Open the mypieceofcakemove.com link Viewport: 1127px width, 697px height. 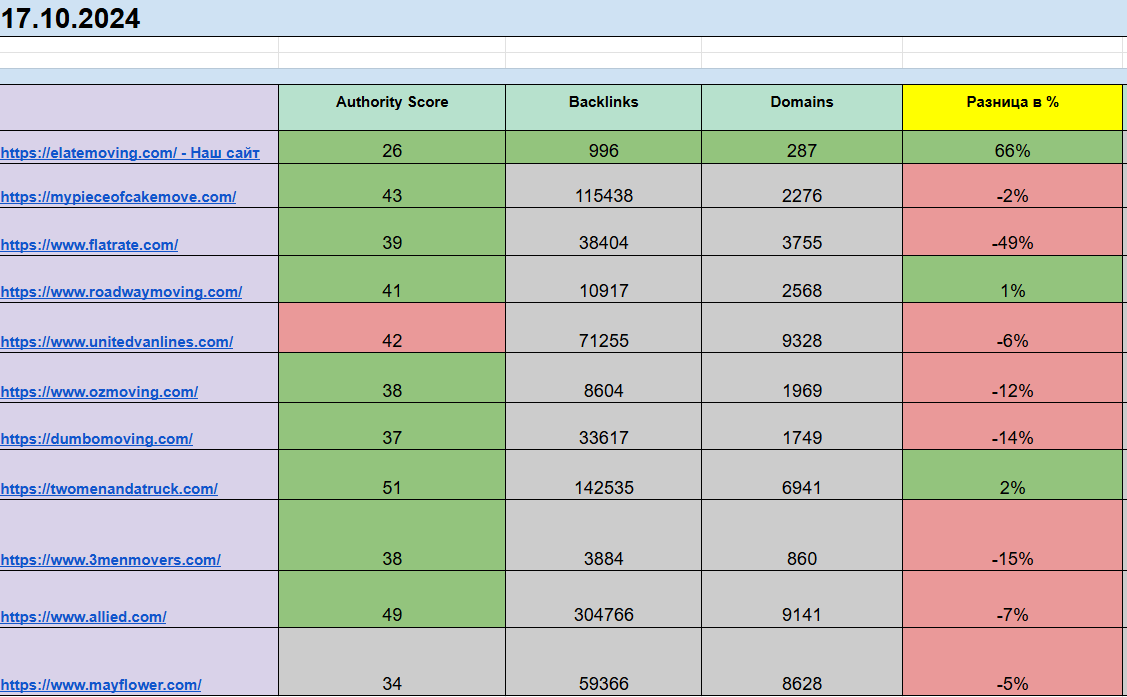coord(118,197)
